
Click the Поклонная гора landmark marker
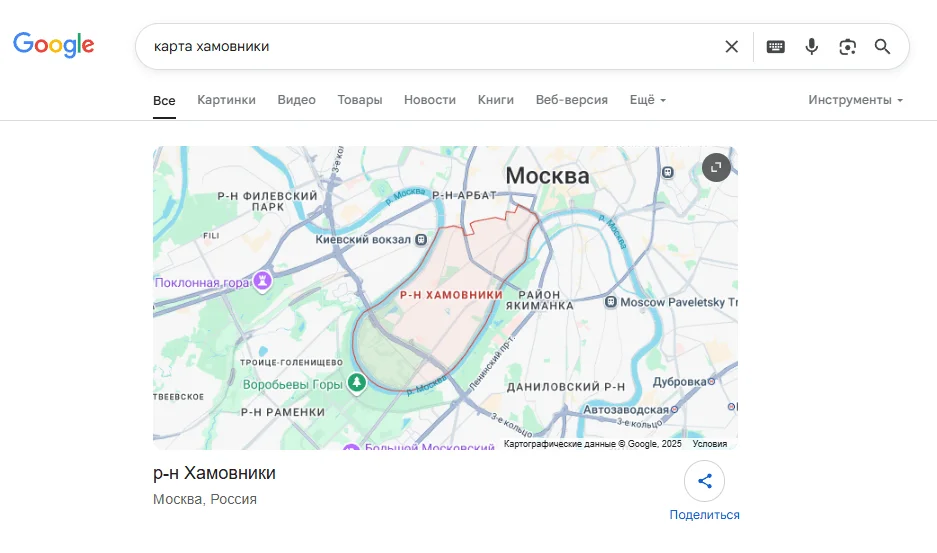[263, 282]
